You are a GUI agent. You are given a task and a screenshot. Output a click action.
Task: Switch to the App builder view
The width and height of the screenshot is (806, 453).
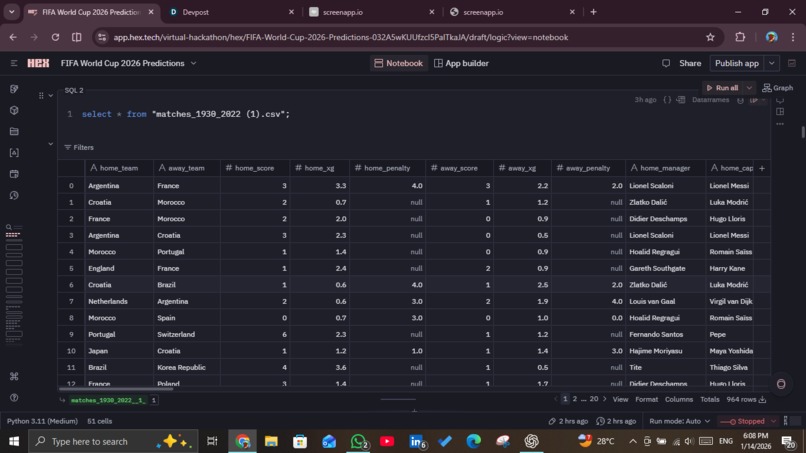461,63
